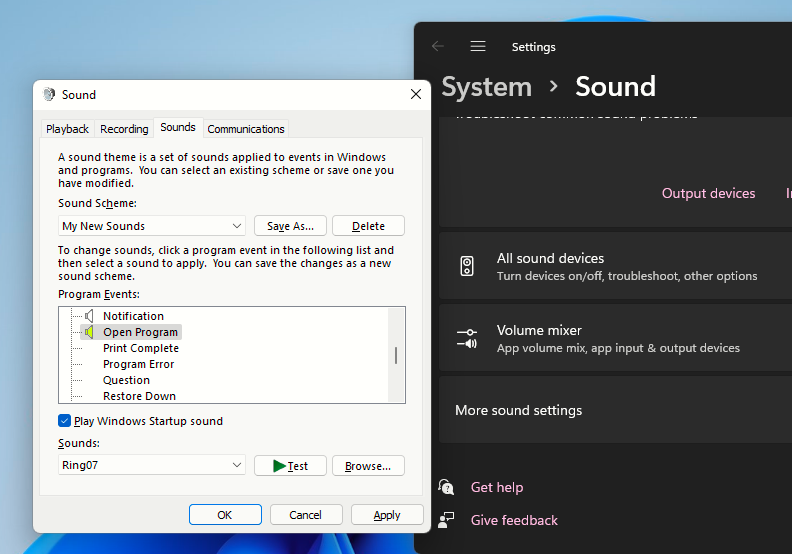This screenshot has width=792, height=554.
Task: Go back using Settings back arrow
Action: (438, 46)
